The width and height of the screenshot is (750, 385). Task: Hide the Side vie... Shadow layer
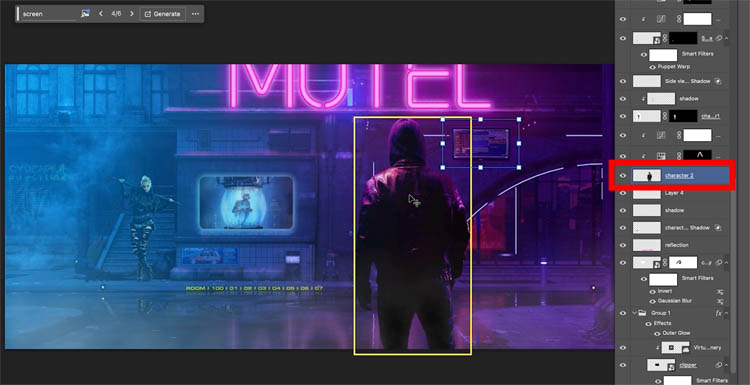(623, 81)
